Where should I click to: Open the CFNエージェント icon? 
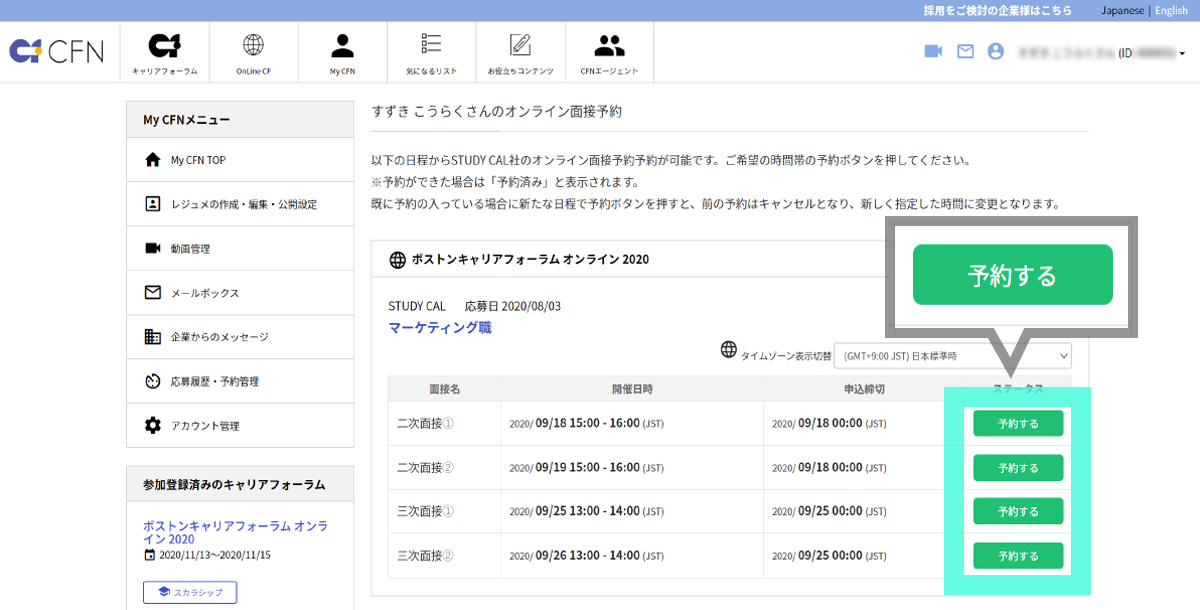609,53
